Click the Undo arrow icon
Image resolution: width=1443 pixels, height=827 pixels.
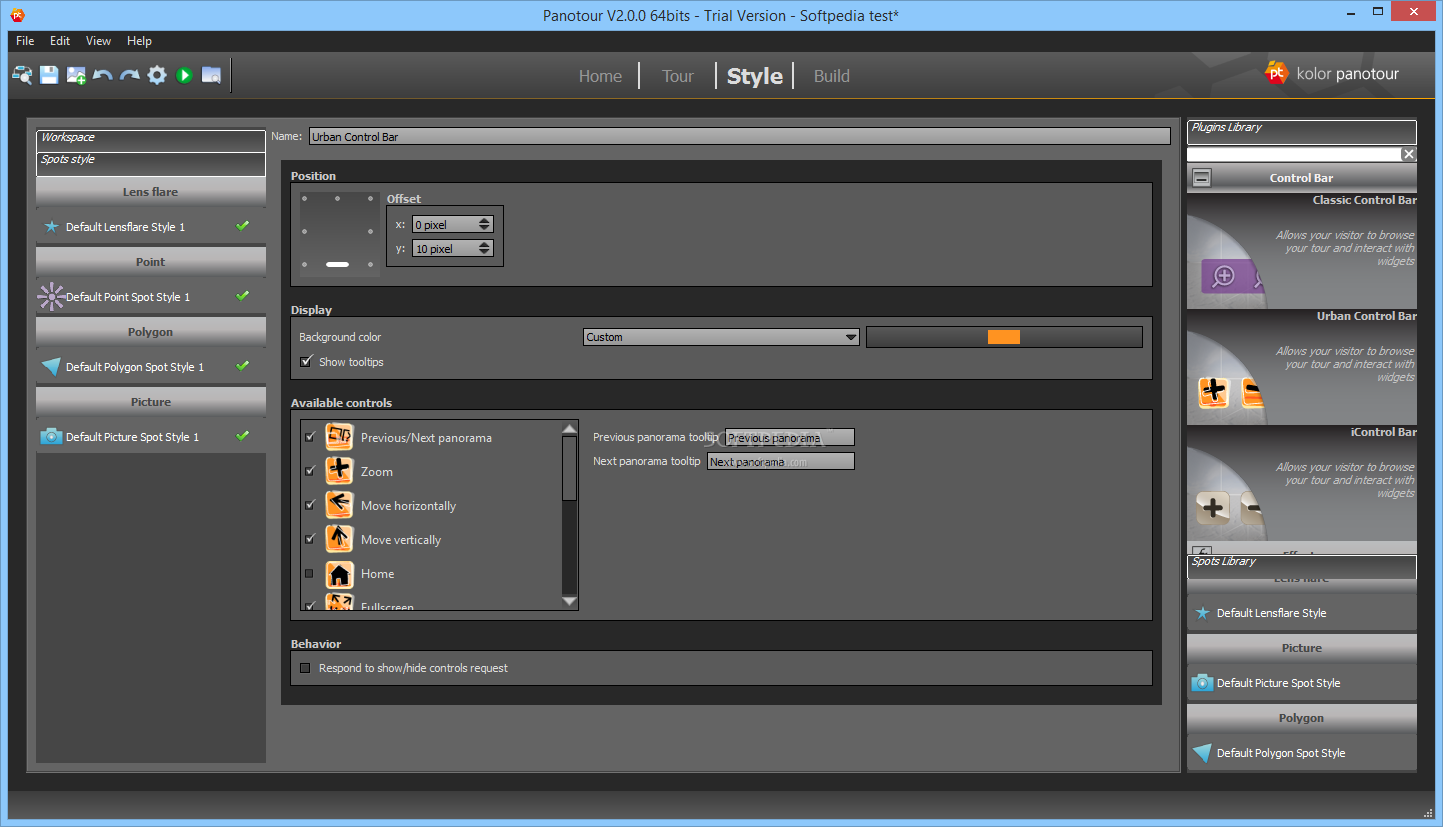[103, 75]
